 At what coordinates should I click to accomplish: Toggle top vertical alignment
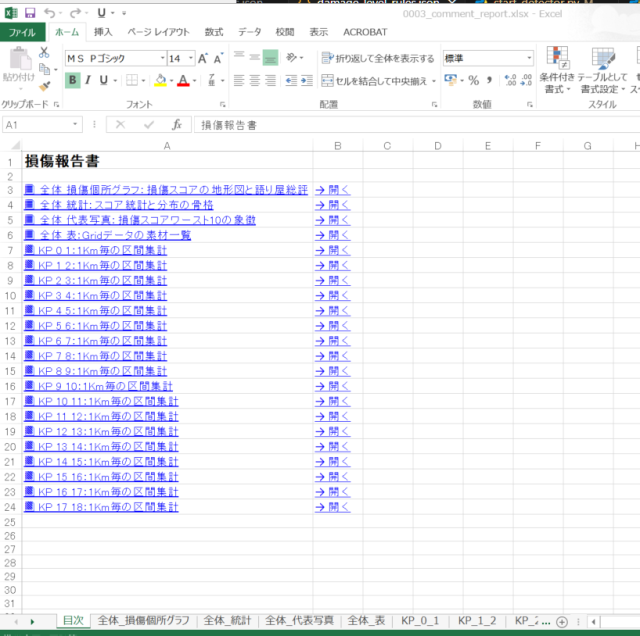239,58
